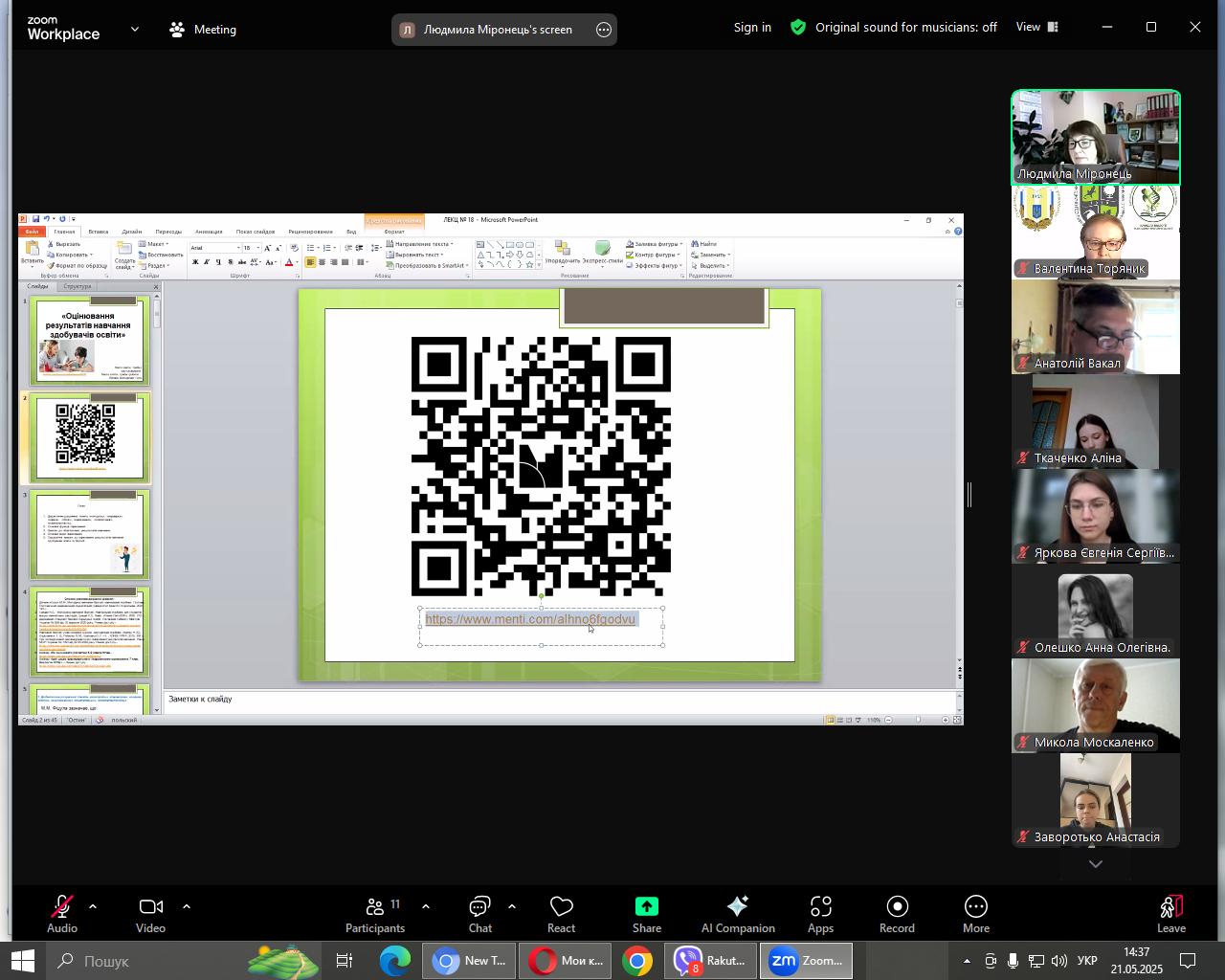Switch input language УКР in tray

tap(1088, 961)
